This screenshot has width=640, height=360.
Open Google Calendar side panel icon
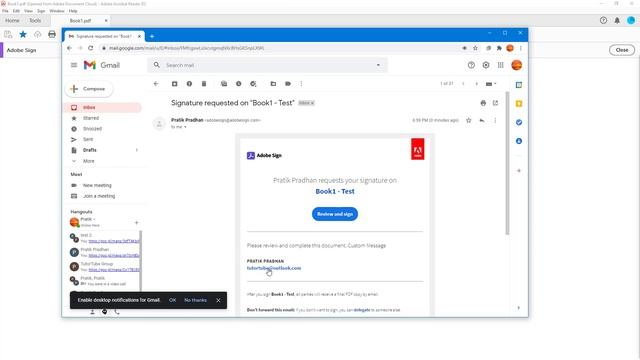519,85
